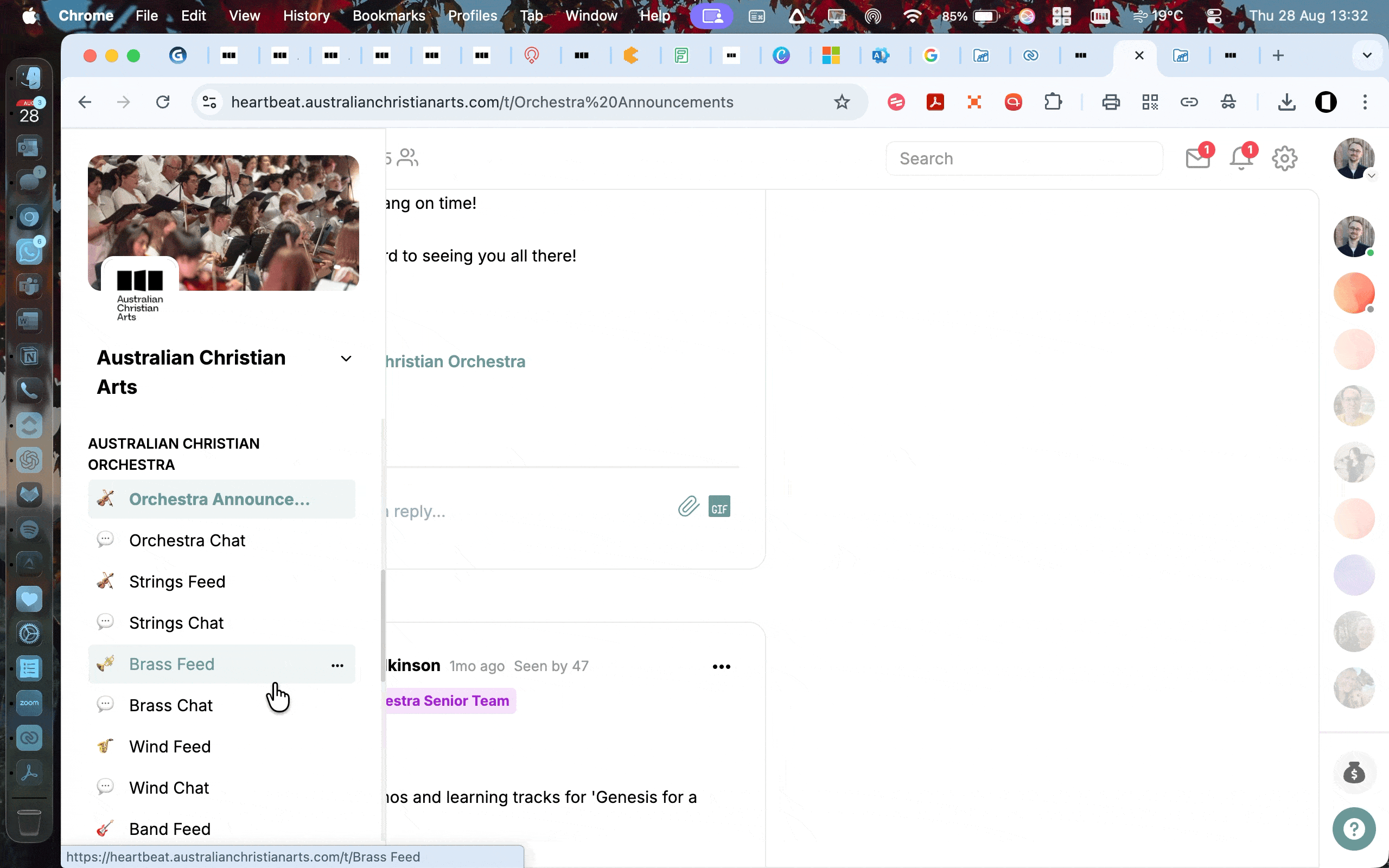Open the Brass Chat channel
Image resolution: width=1389 pixels, height=868 pixels.
pyautogui.click(x=221, y=706)
